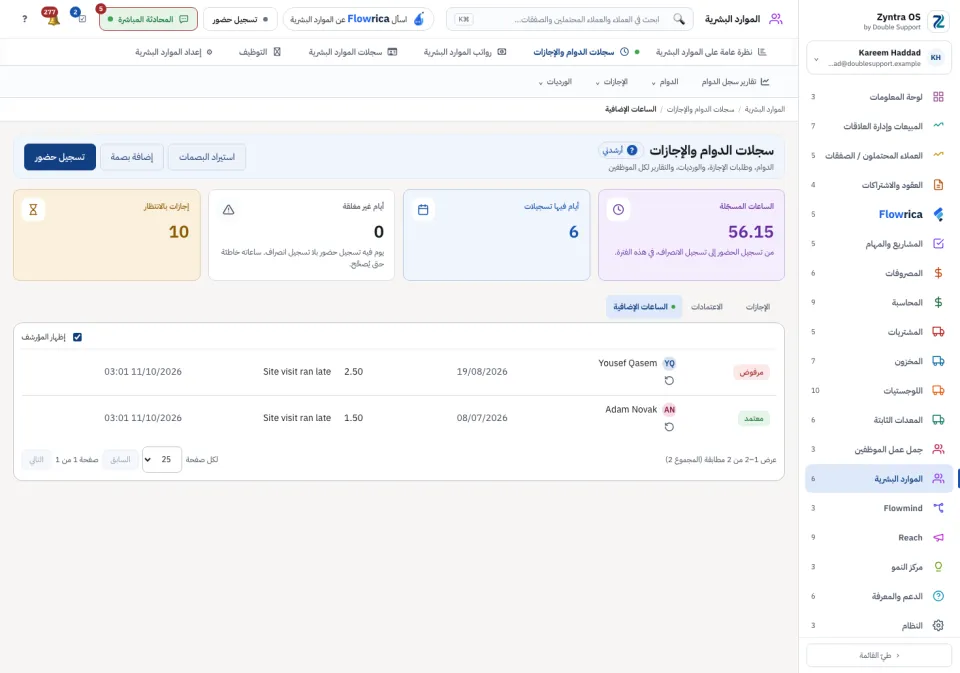This screenshot has width=960, height=673.
Task: Open المحادثة المباشرة live chat button
Action: click(x=148, y=19)
